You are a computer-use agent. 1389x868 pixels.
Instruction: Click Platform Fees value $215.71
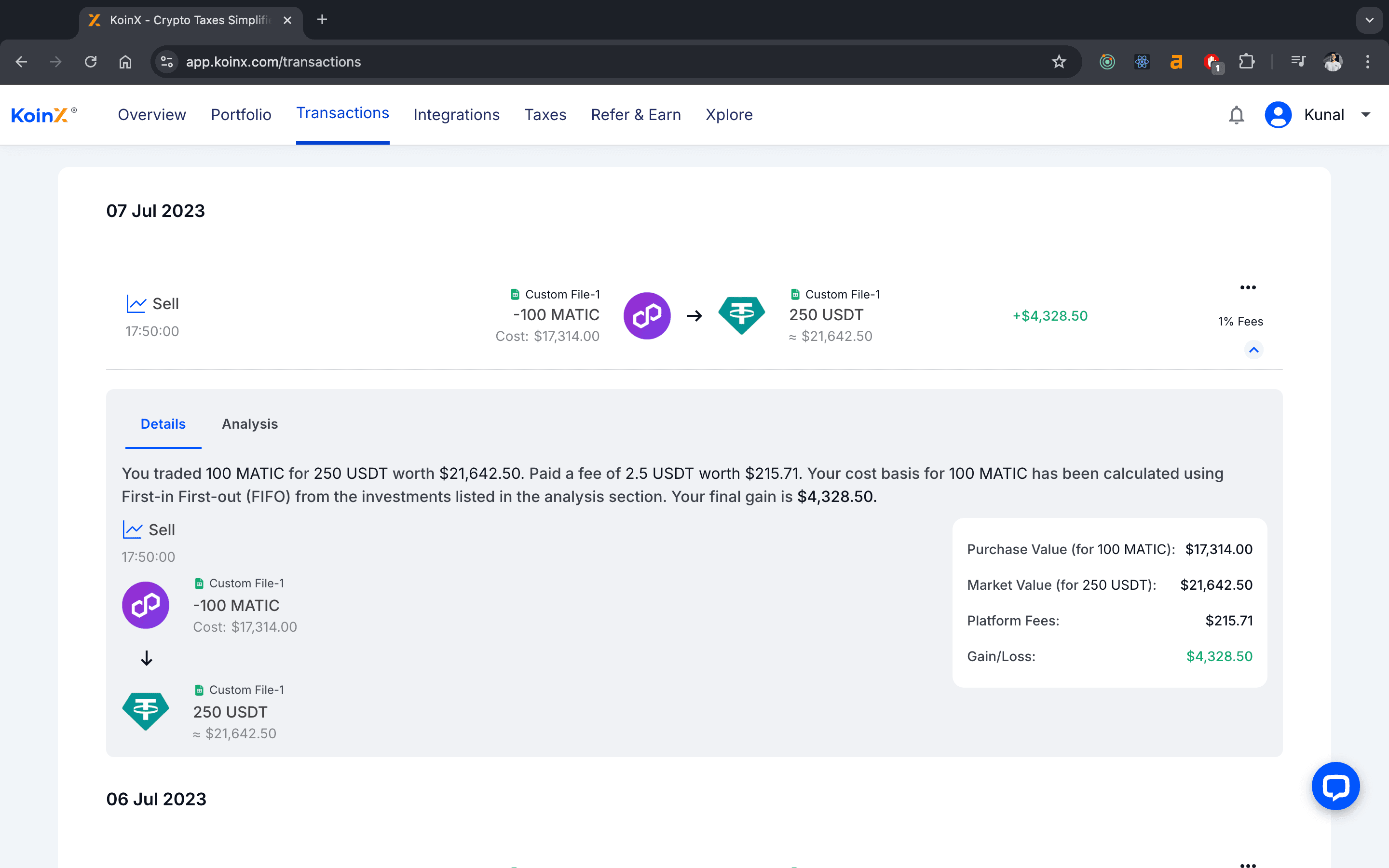click(x=1229, y=621)
